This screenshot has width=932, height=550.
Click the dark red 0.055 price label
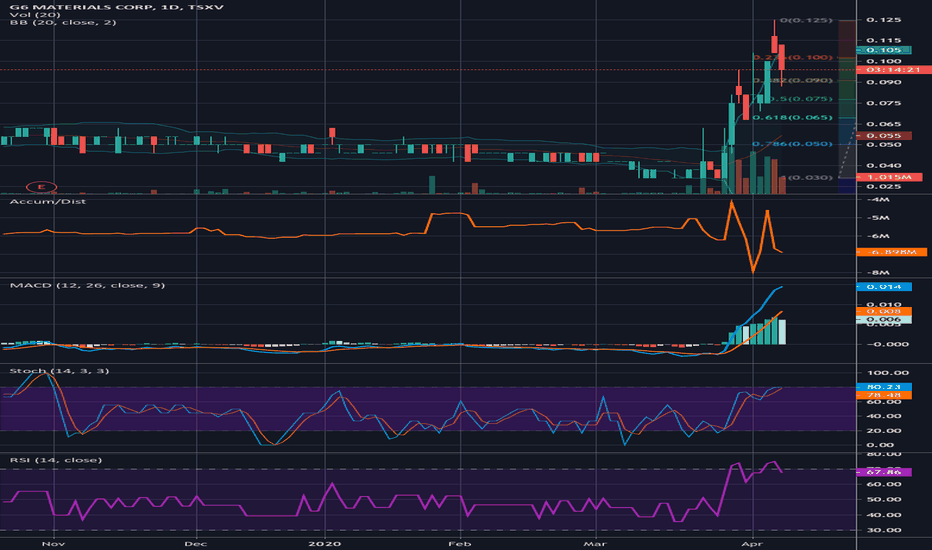(884, 136)
